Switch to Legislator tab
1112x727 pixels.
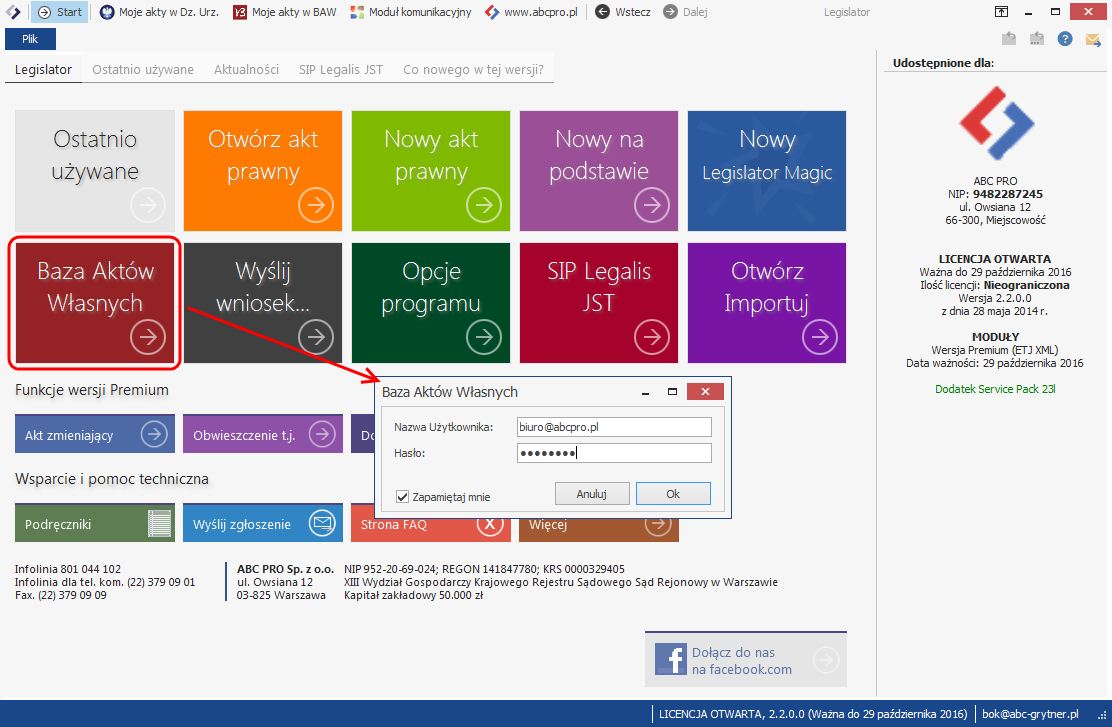43,70
